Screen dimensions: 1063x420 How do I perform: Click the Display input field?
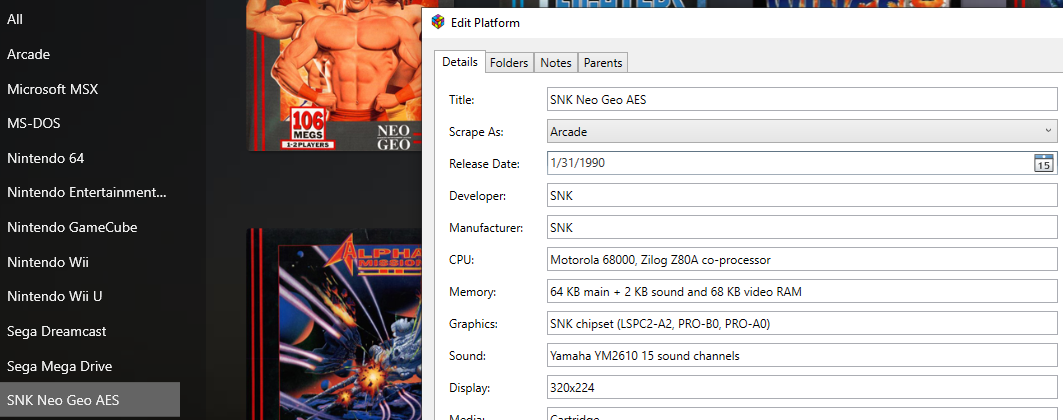(802, 388)
